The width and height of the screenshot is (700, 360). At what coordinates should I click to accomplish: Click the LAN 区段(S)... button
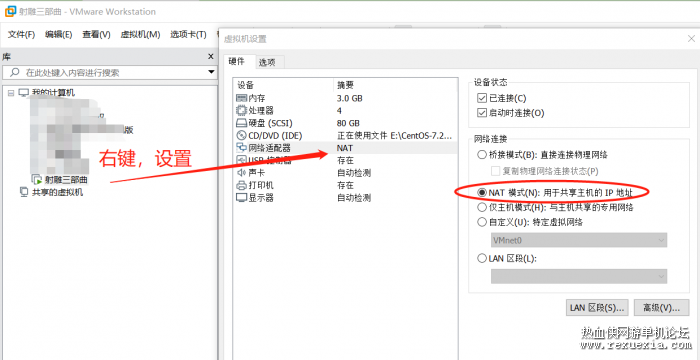tap(597, 308)
